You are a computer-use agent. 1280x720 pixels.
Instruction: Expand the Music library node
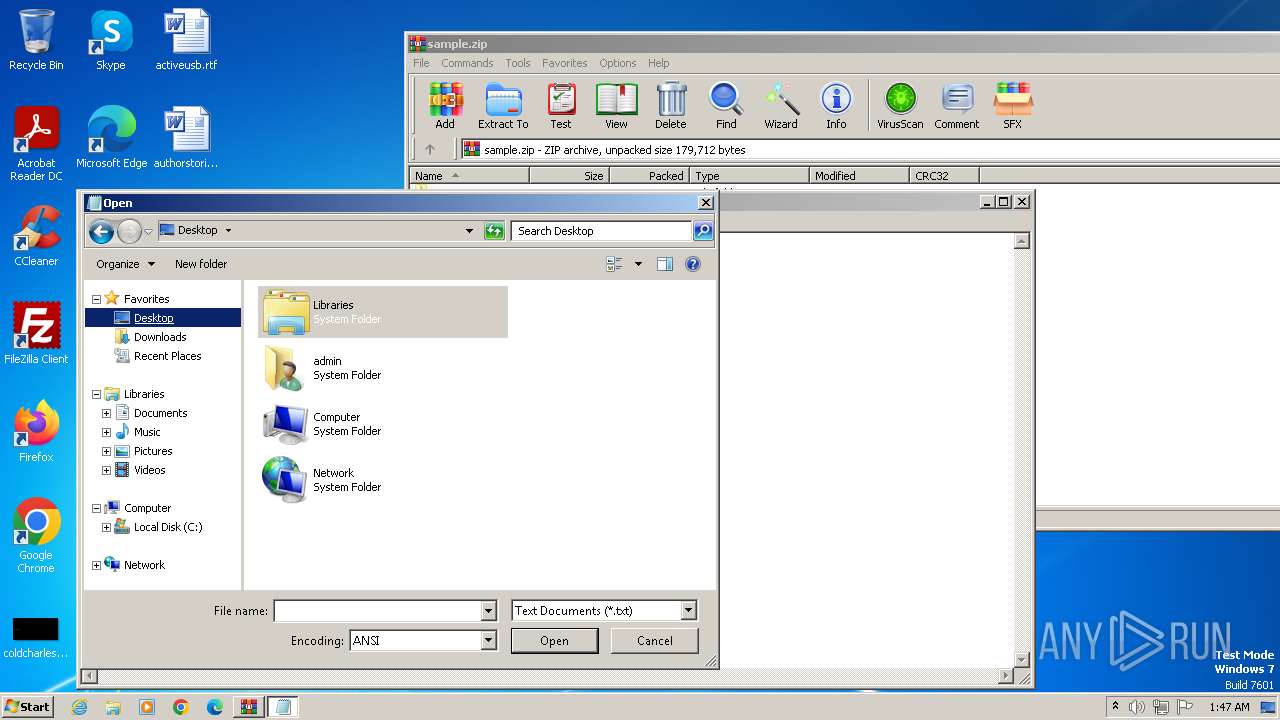tap(106, 432)
